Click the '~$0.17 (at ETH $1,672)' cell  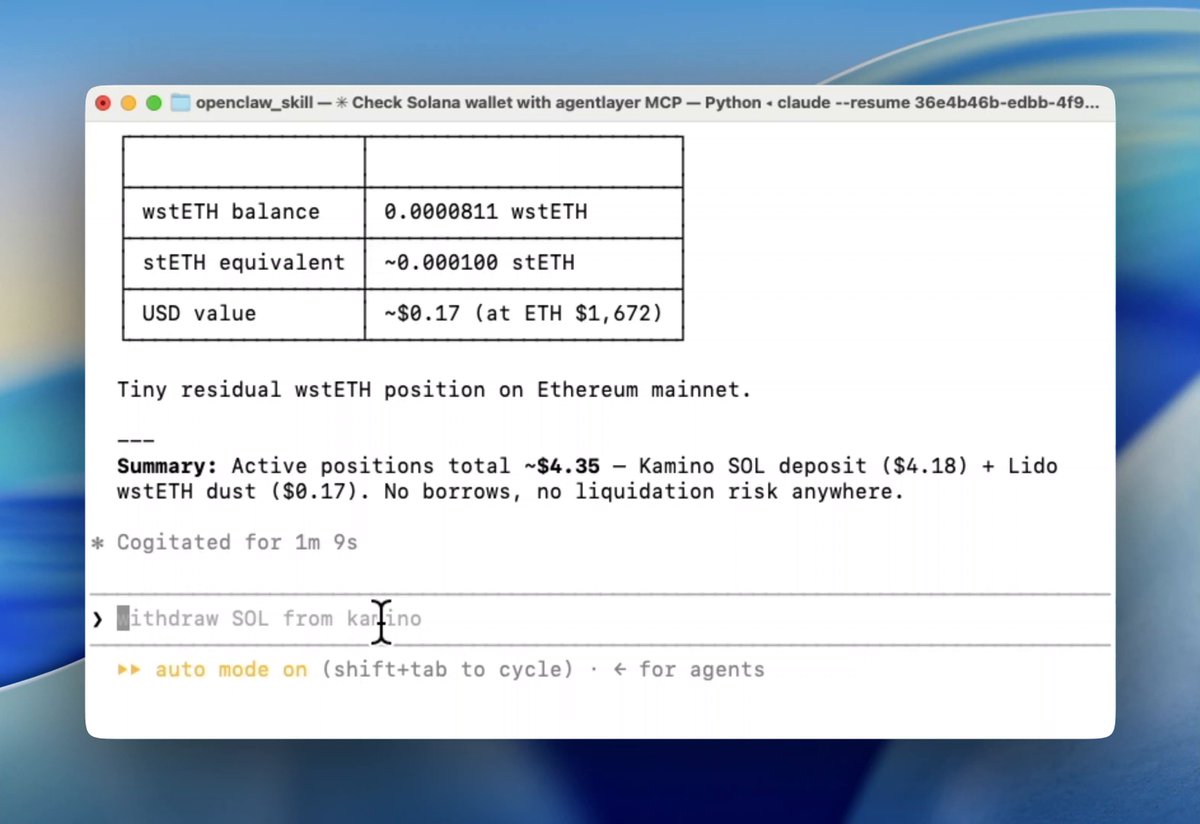[524, 314]
